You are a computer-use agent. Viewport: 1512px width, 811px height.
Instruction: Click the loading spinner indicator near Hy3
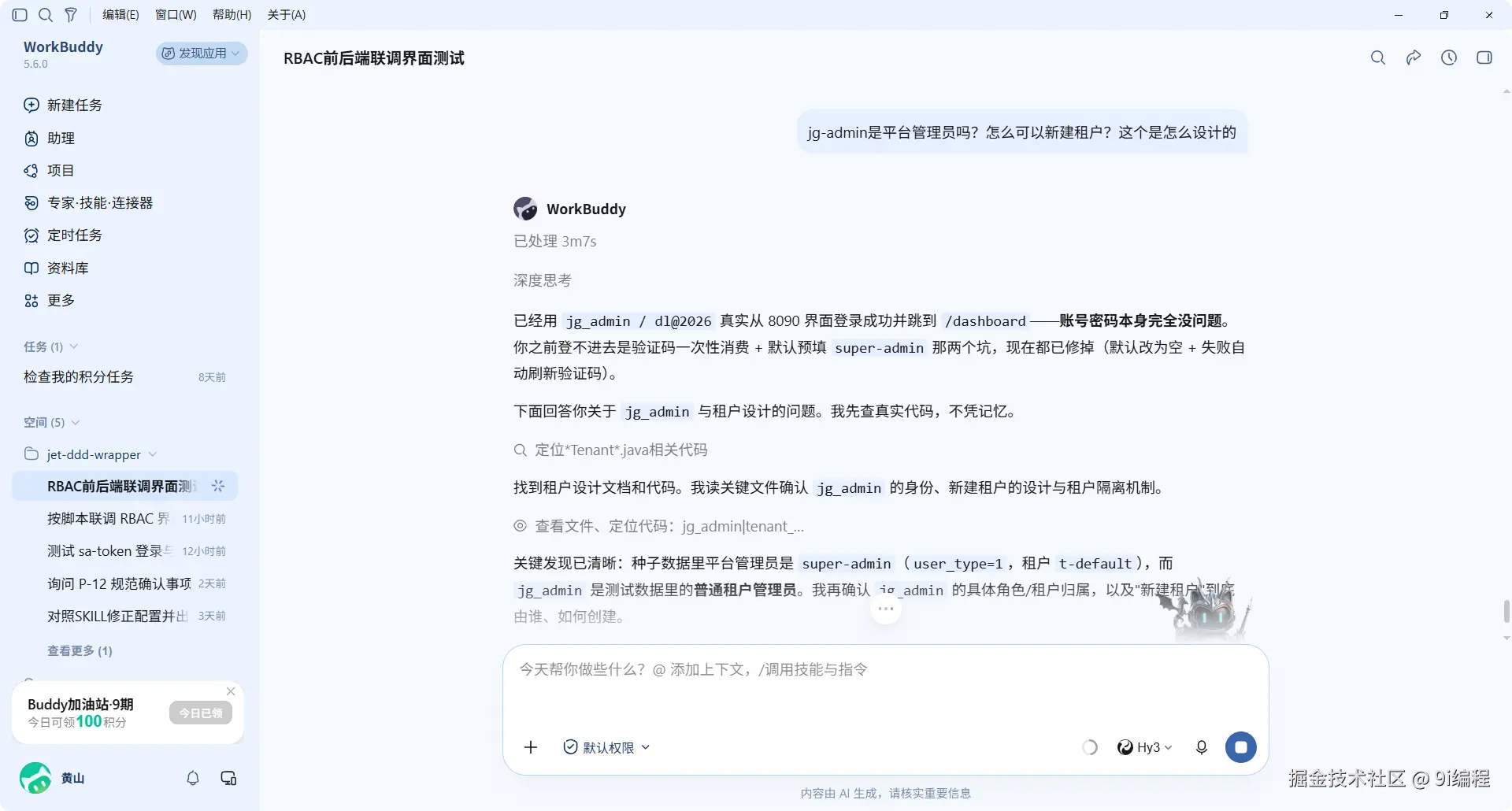tap(1090, 747)
